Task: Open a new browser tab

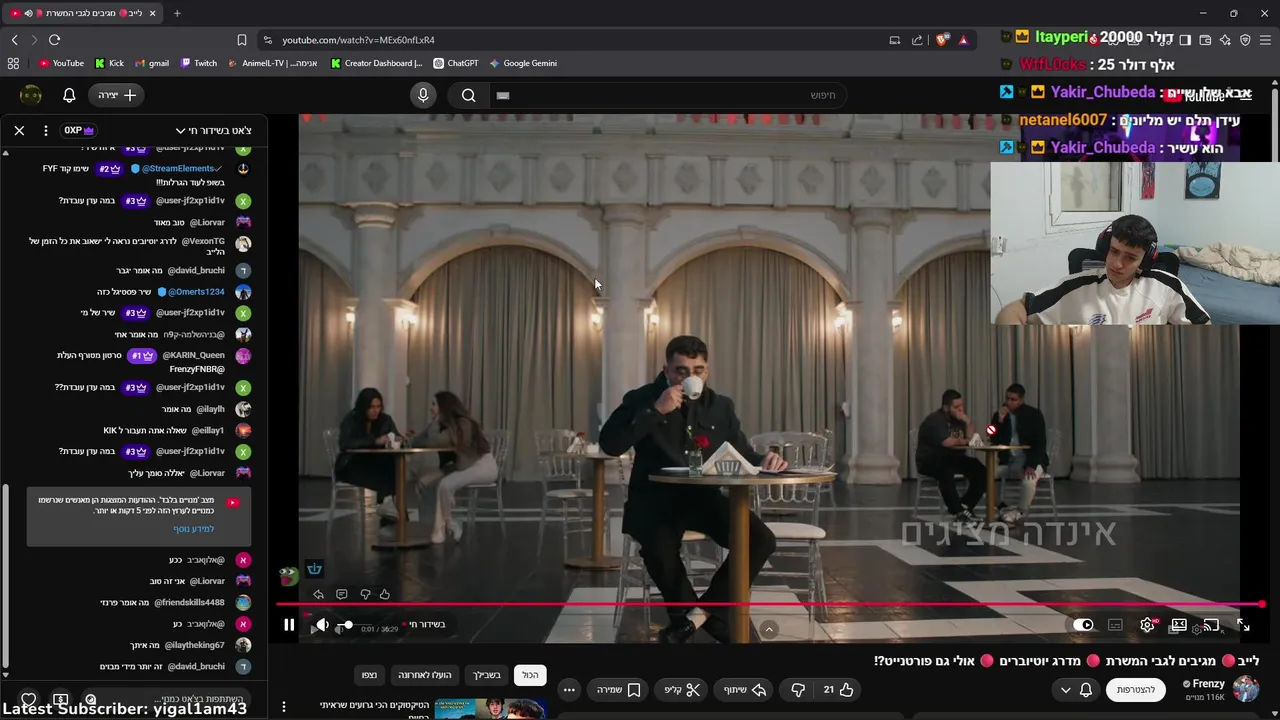Action: tap(177, 13)
